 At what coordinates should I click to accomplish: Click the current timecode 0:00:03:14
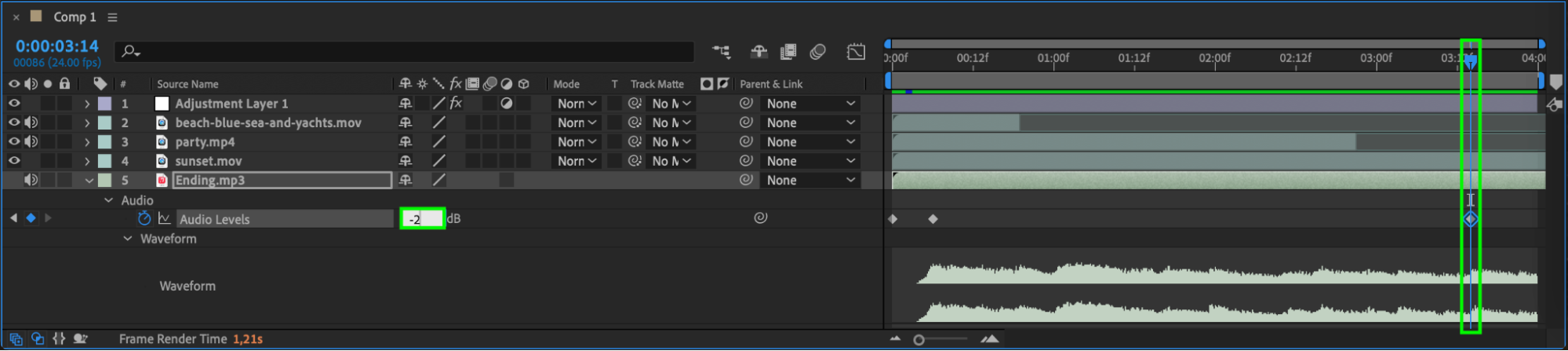pyautogui.click(x=57, y=46)
